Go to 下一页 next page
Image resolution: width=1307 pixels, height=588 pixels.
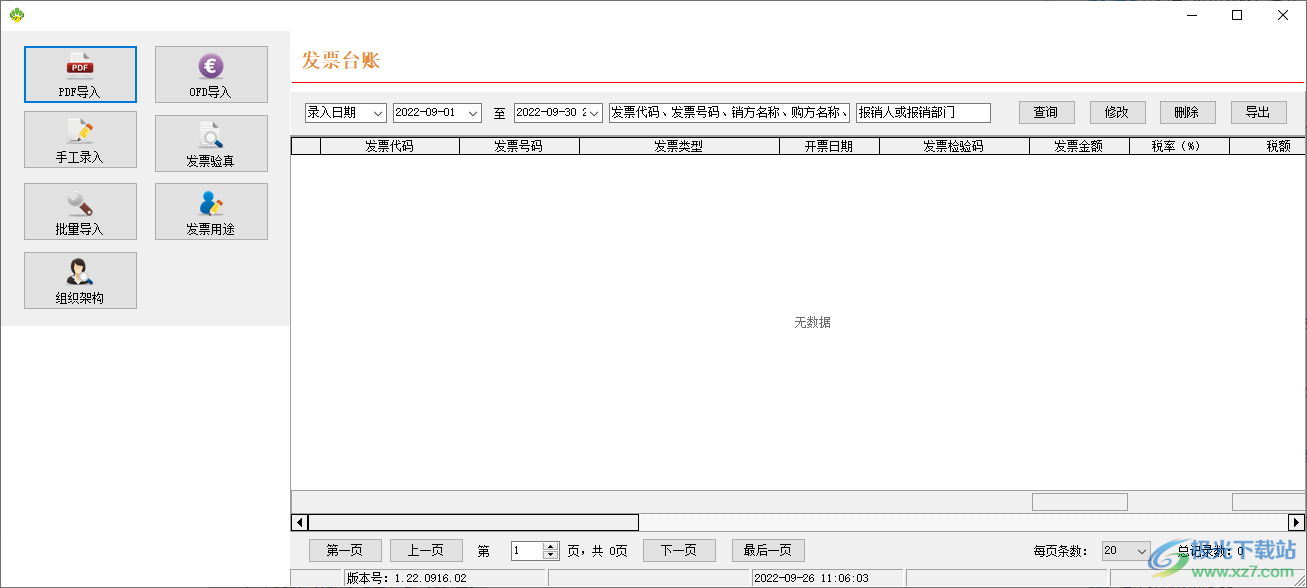(x=679, y=551)
